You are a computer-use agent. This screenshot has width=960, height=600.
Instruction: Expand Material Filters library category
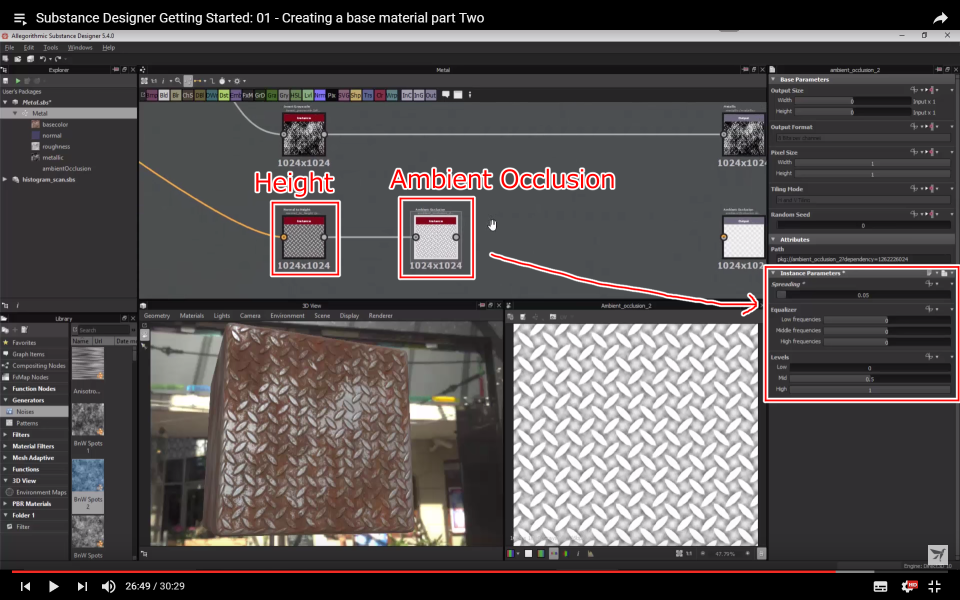6,446
